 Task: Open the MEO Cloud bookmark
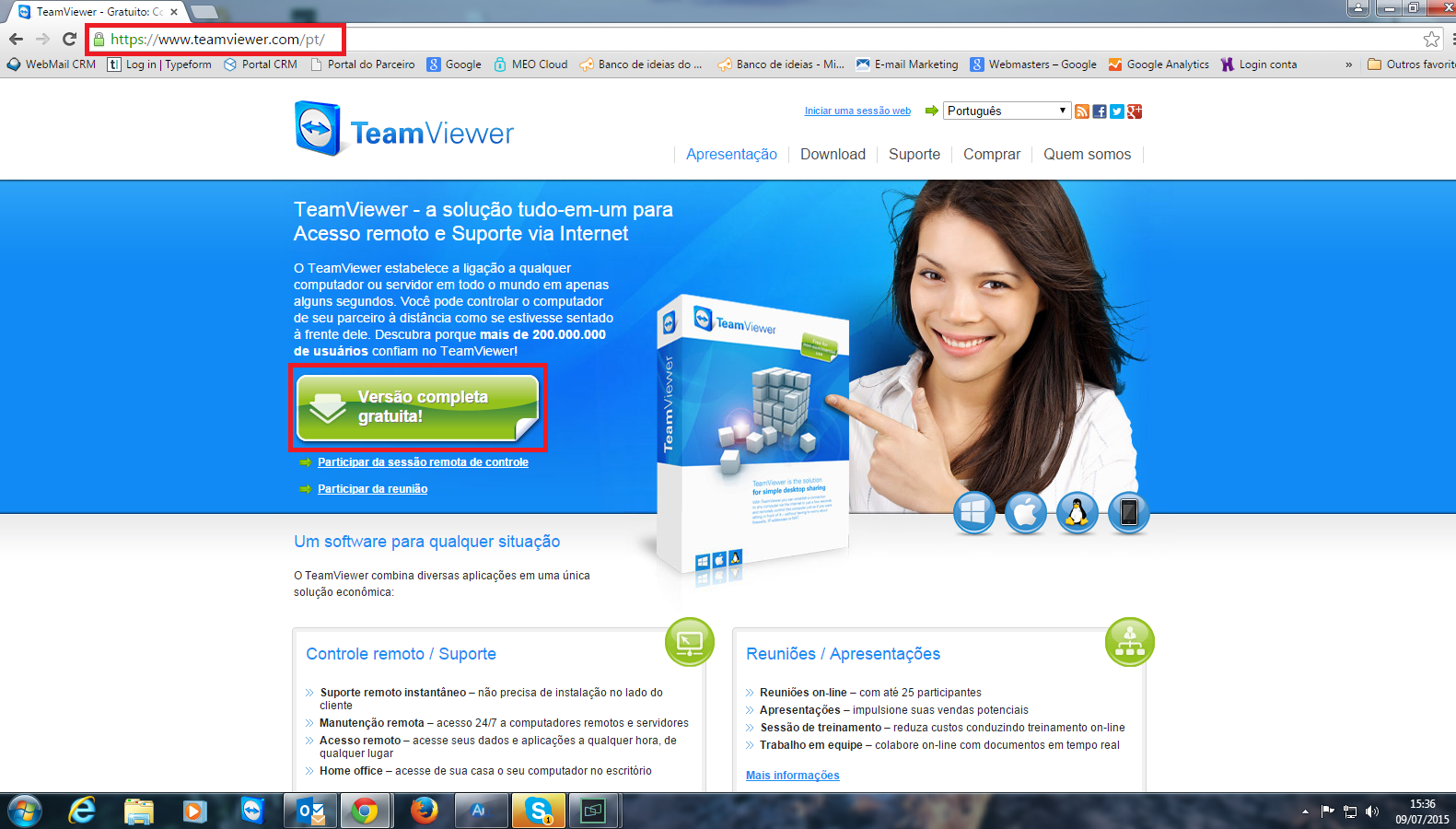point(530,64)
